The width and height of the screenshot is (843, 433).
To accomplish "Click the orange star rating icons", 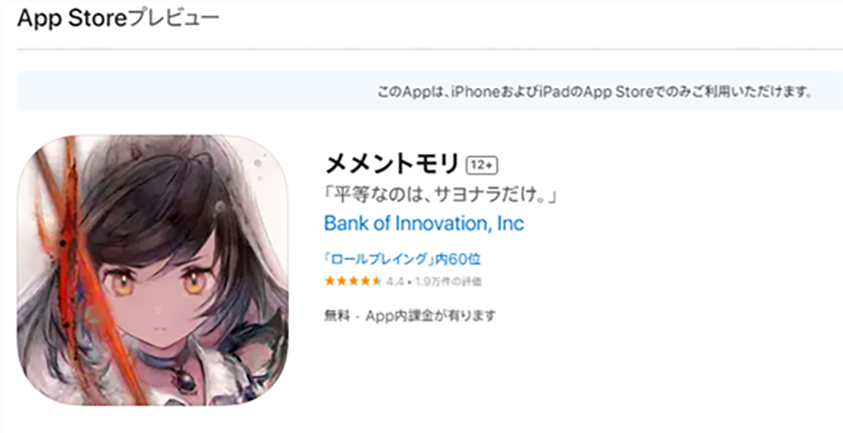I will coord(353,281).
